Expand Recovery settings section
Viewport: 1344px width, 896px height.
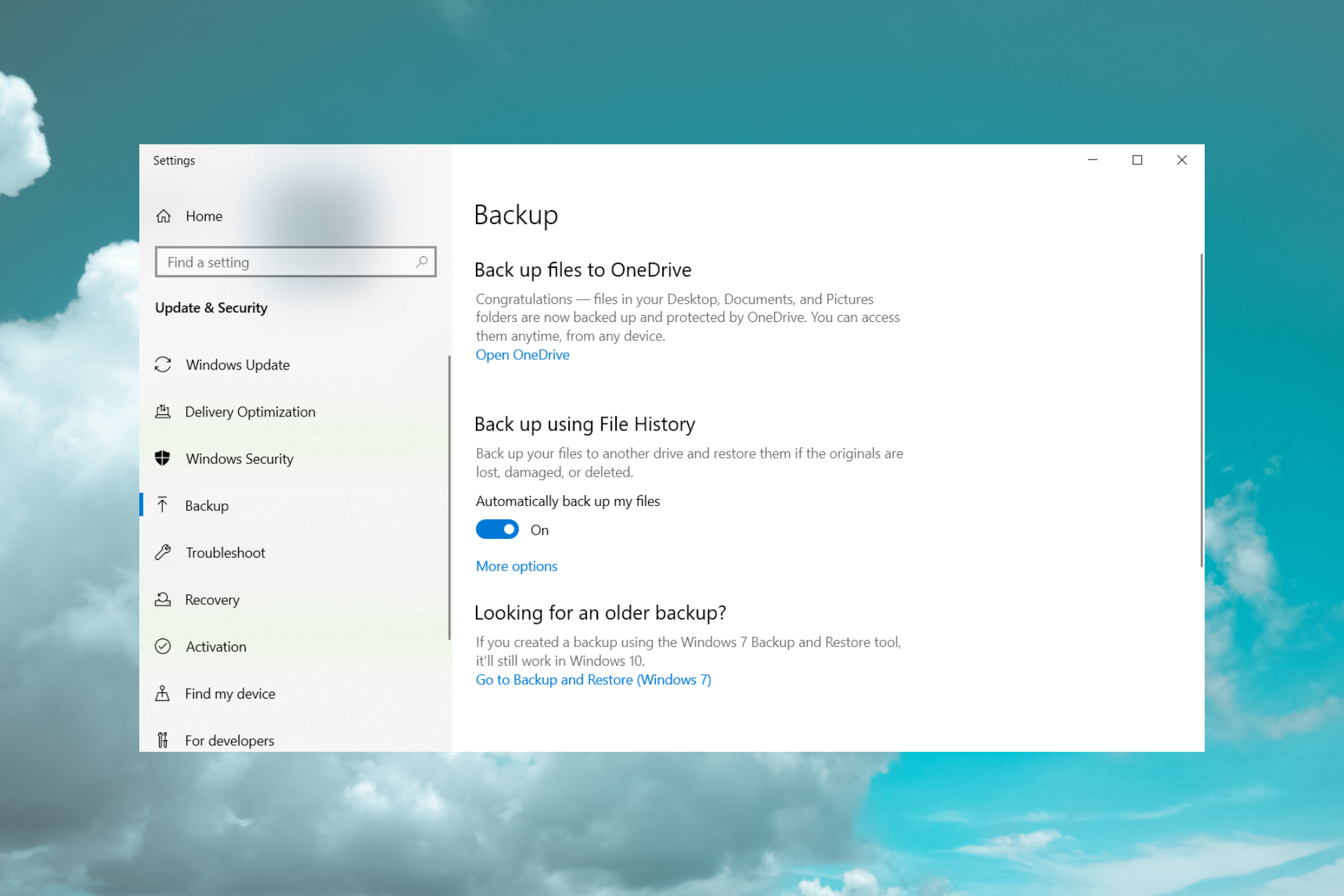click(x=211, y=599)
